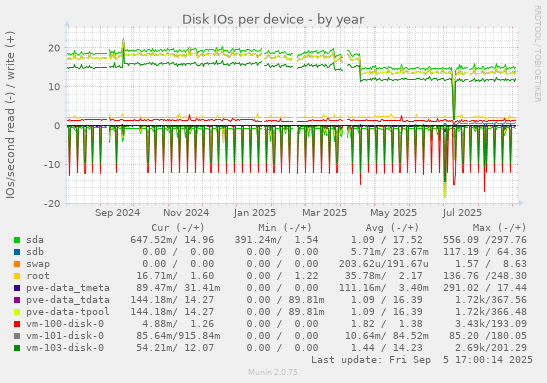
Task: Click the blue sdb legend swatch
Action: coord(17,252)
